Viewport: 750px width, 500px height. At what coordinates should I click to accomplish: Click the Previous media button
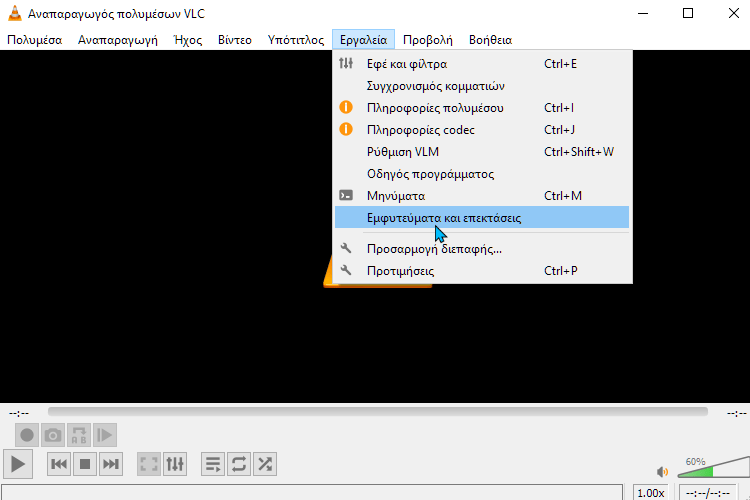coord(59,464)
